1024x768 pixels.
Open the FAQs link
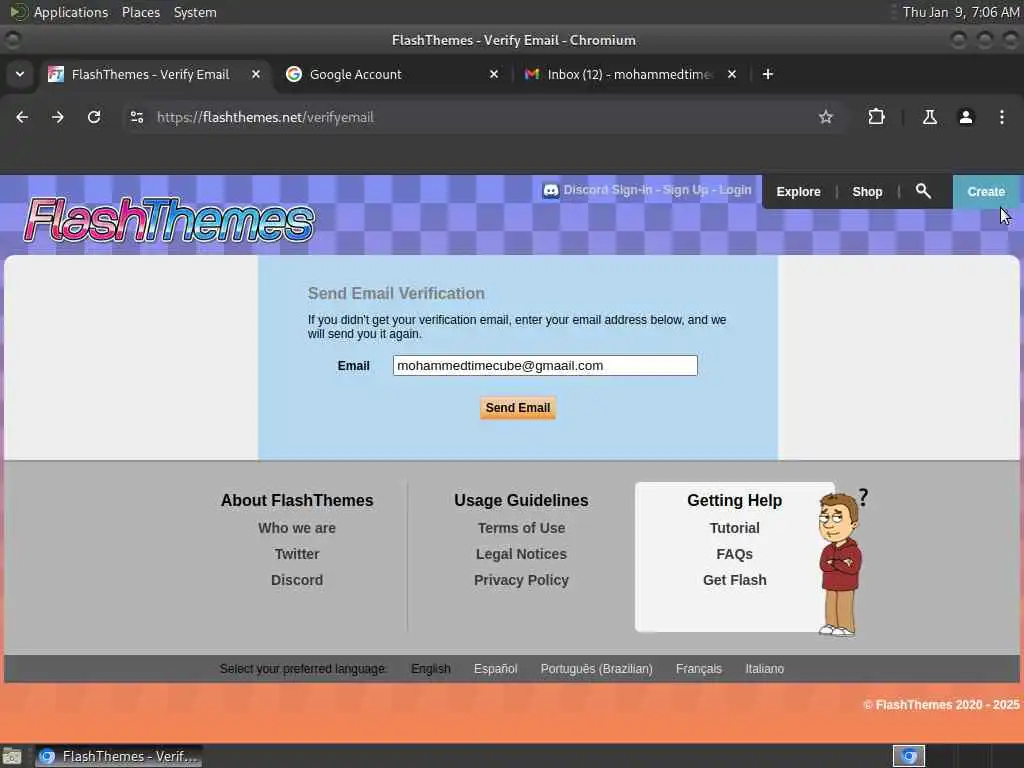pyautogui.click(x=734, y=554)
